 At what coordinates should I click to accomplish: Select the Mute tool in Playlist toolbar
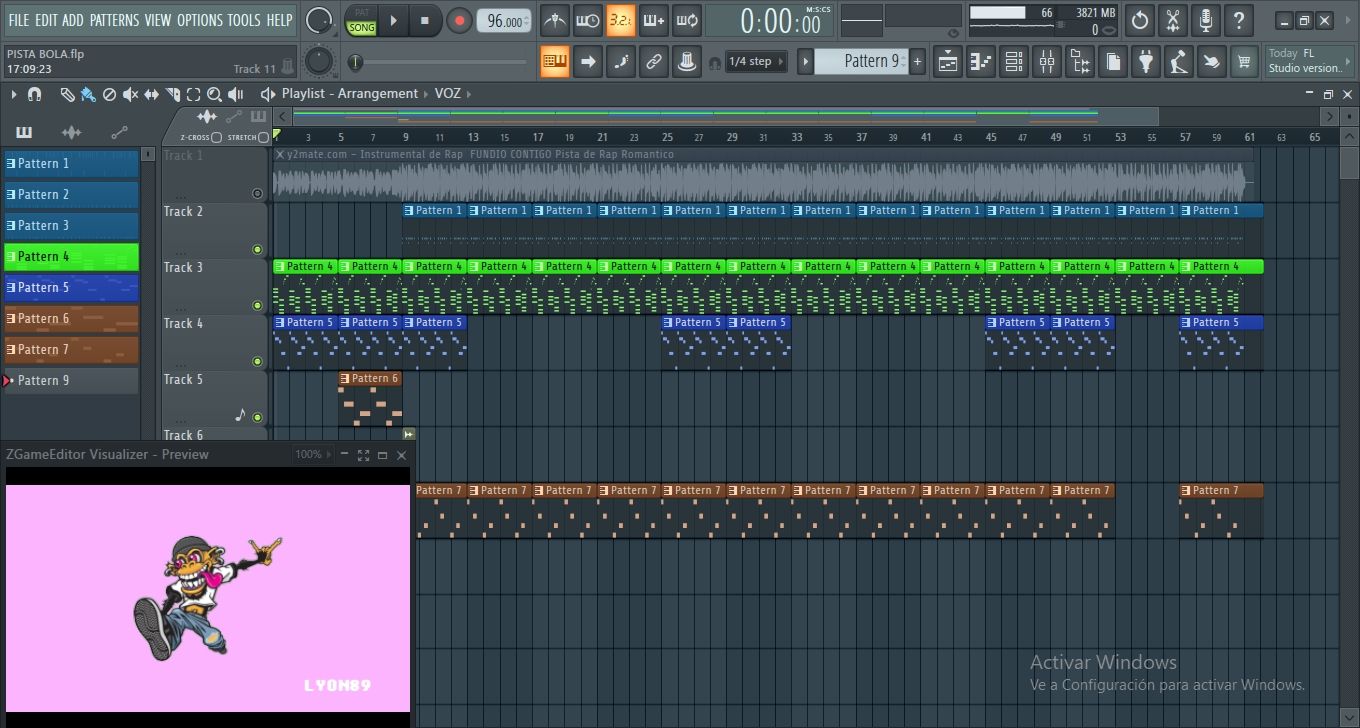[131, 94]
